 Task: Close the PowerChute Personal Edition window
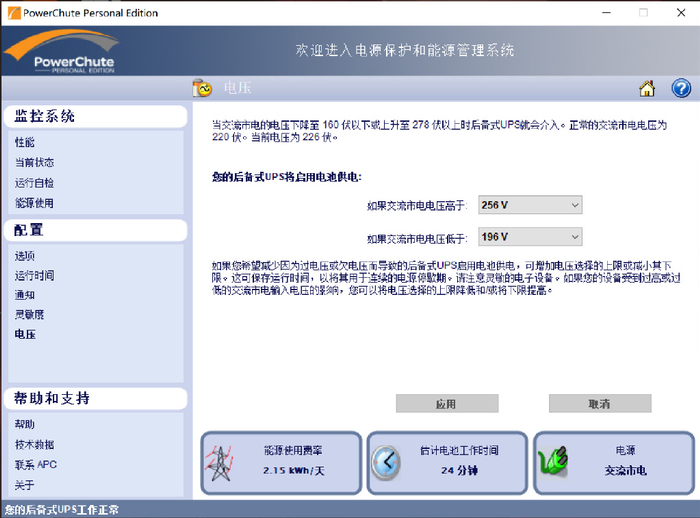681,13
